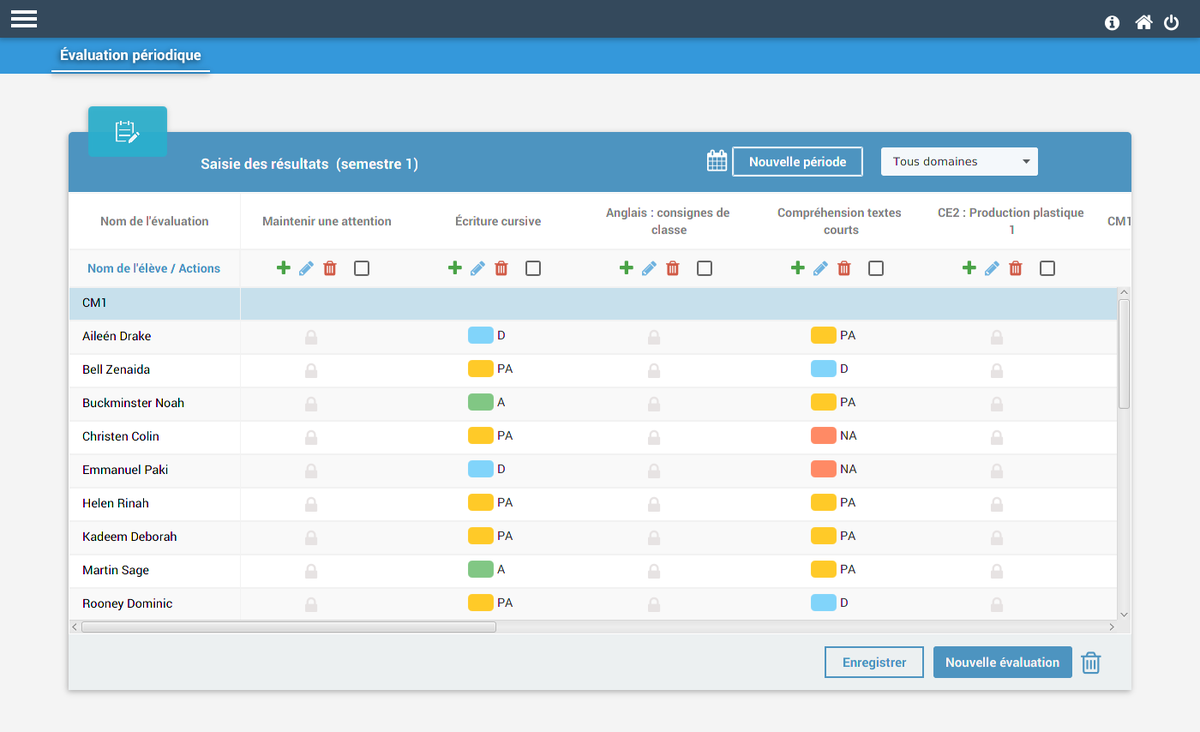Click Christen Colin's orange NA swatch

tap(824, 436)
